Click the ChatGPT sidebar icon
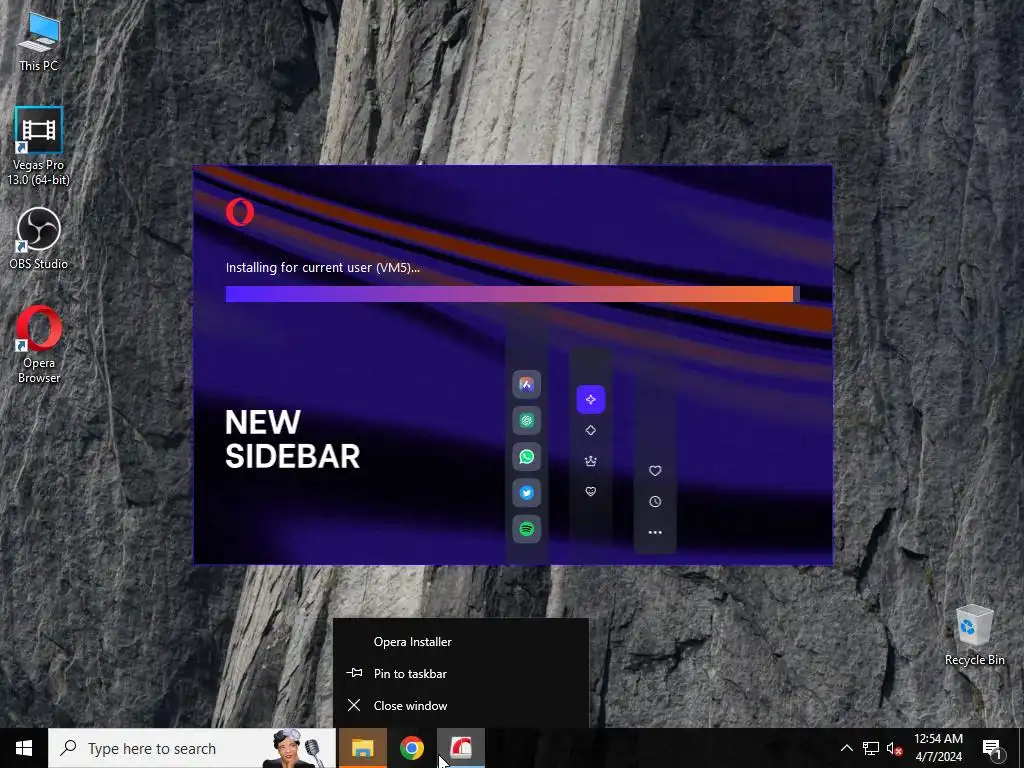The height and width of the screenshot is (768, 1024). click(x=526, y=421)
